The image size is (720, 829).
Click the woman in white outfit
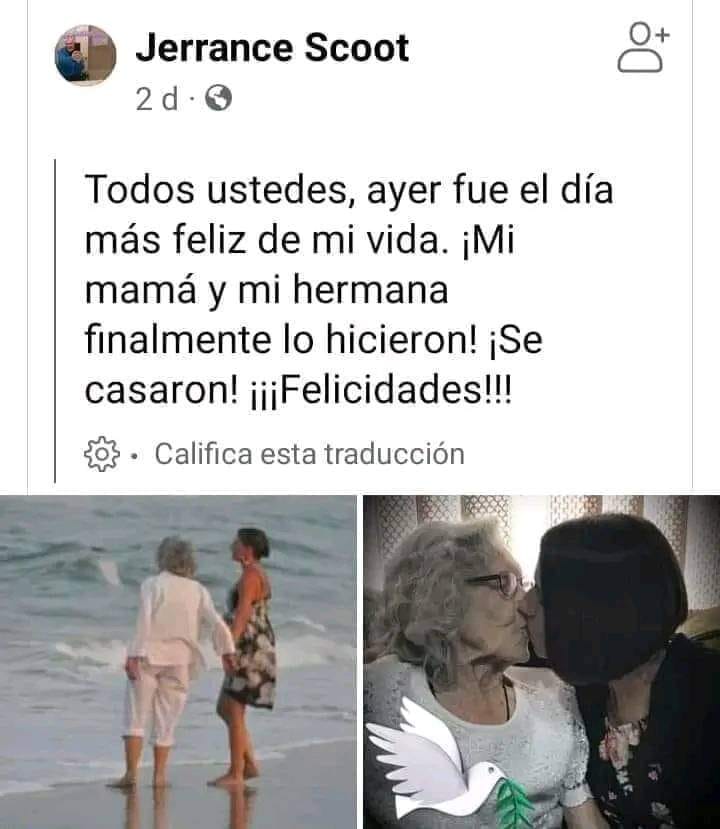pyautogui.click(x=172, y=661)
